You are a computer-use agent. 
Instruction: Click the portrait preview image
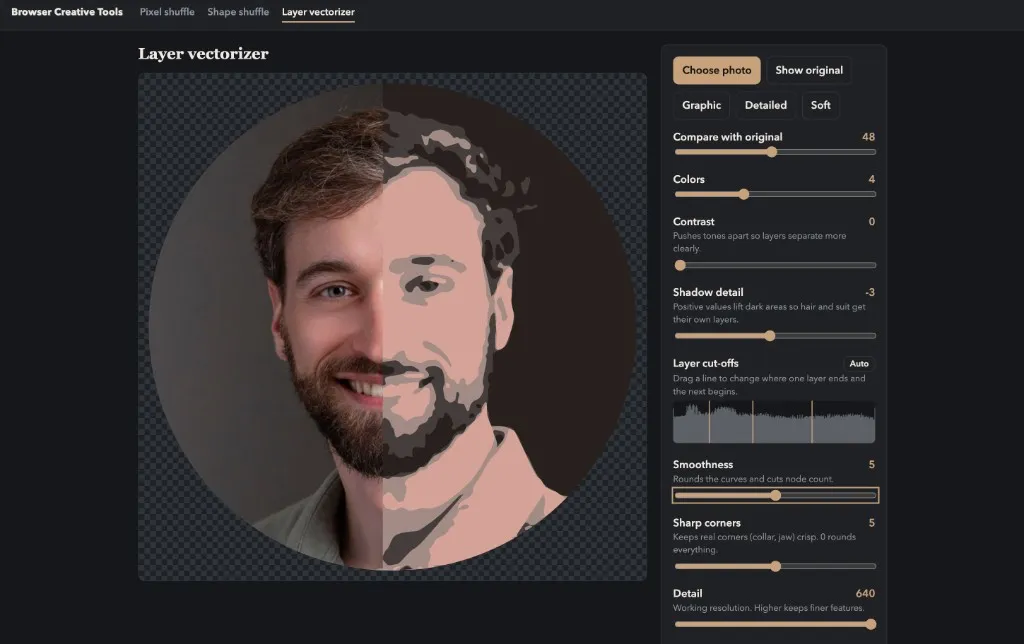[x=392, y=327]
